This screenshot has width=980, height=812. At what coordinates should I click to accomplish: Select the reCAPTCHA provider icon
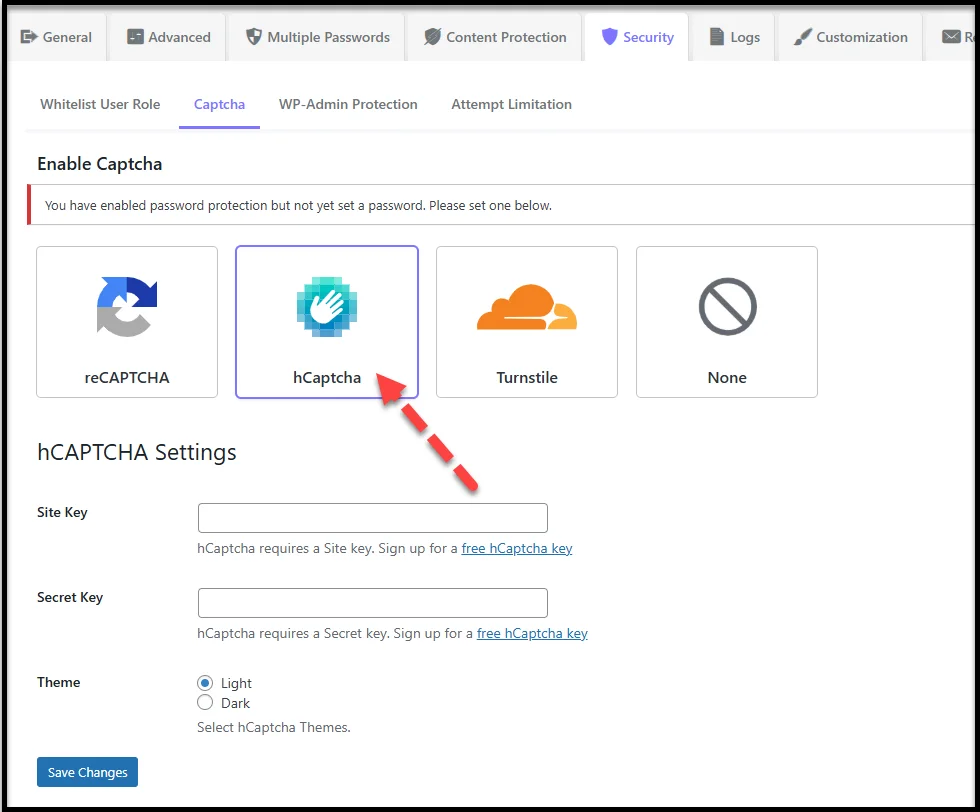pyautogui.click(x=126, y=306)
